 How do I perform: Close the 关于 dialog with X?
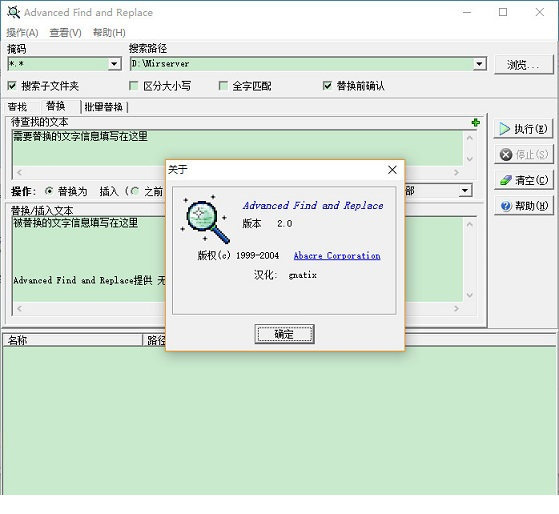(392, 170)
